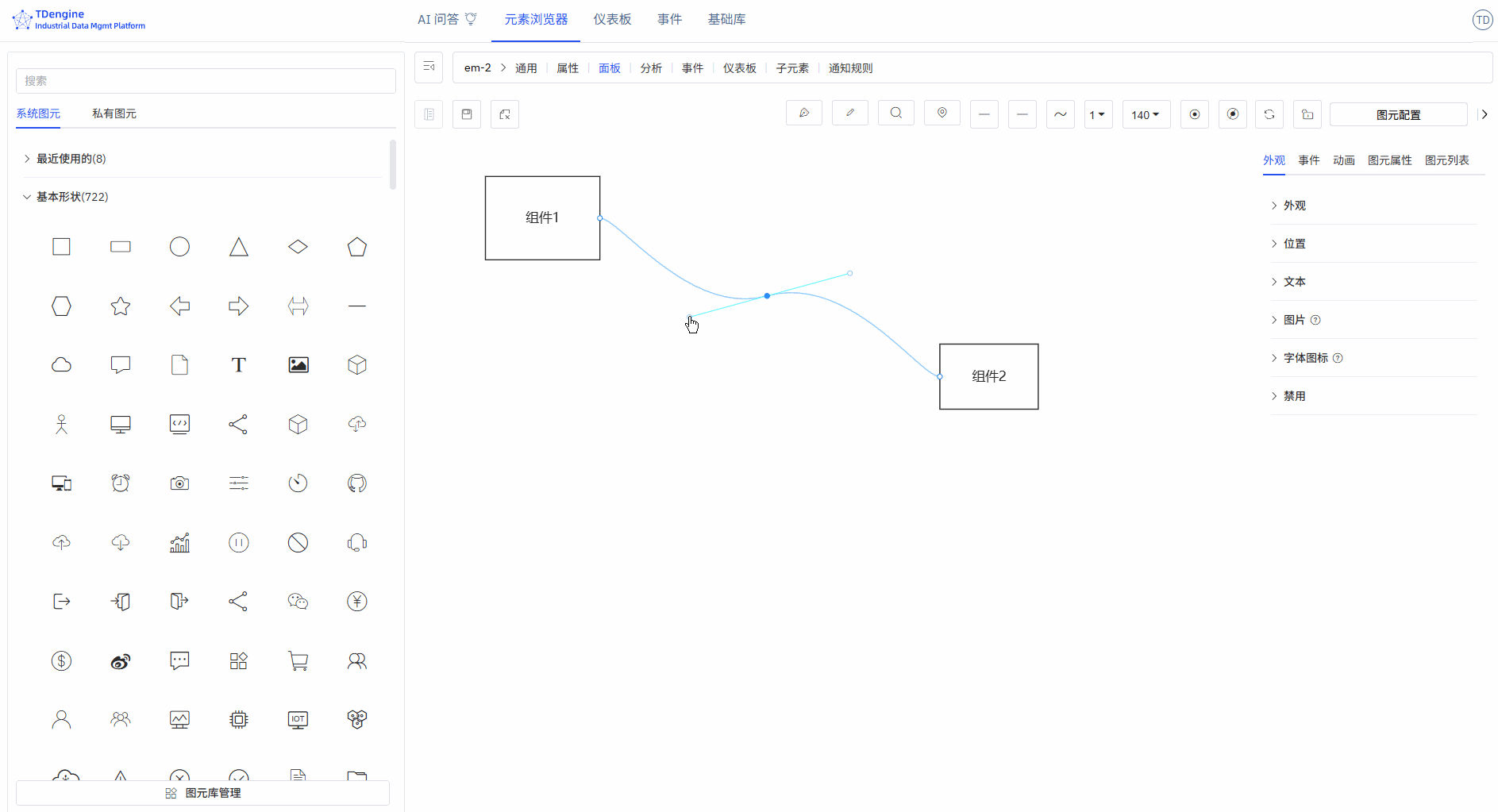Screen dimensions: 1498x812
Task: Select the curve line connector tool
Action: [1060, 114]
